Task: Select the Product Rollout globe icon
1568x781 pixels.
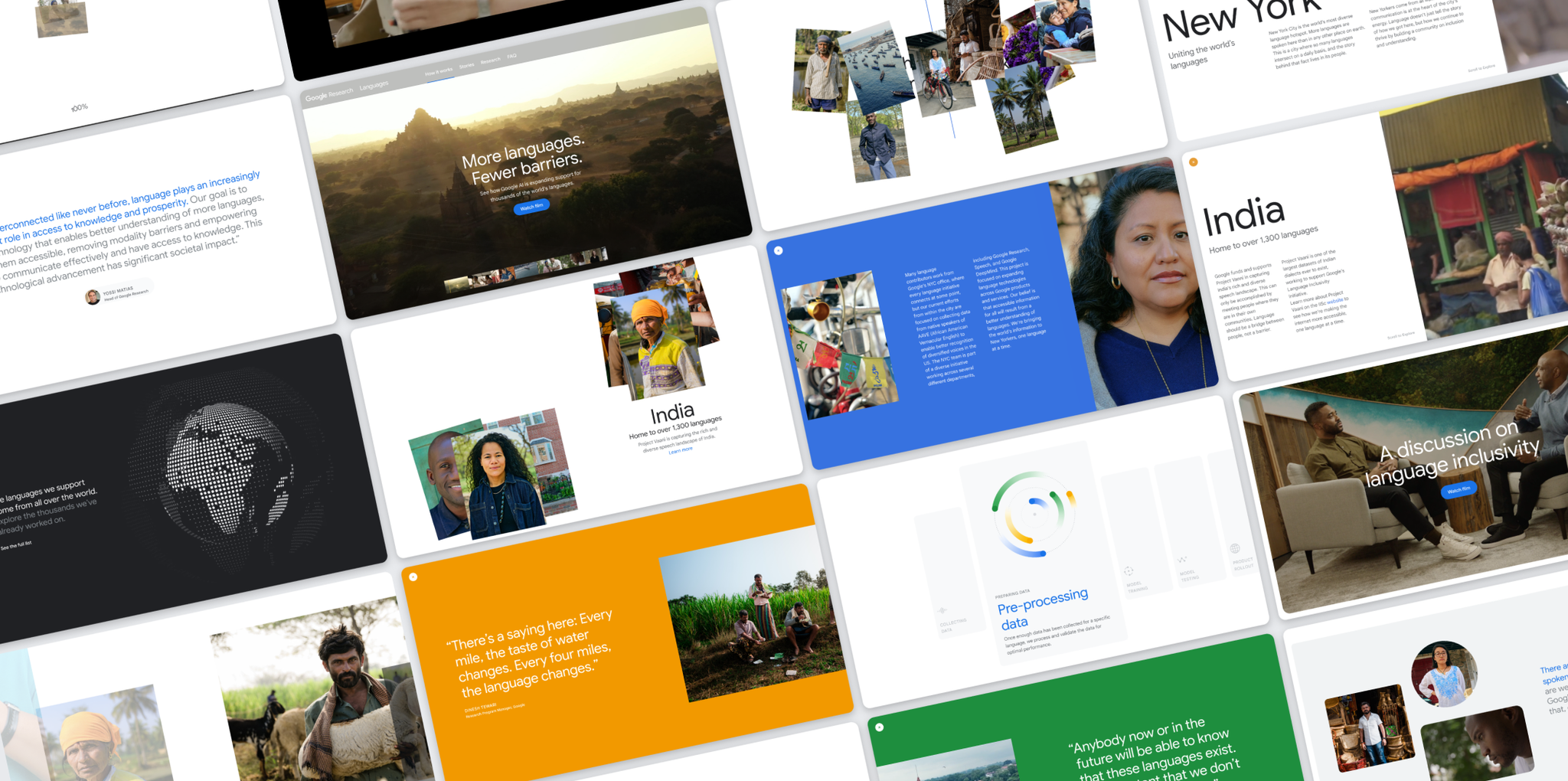Action: pyautogui.click(x=1235, y=548)
